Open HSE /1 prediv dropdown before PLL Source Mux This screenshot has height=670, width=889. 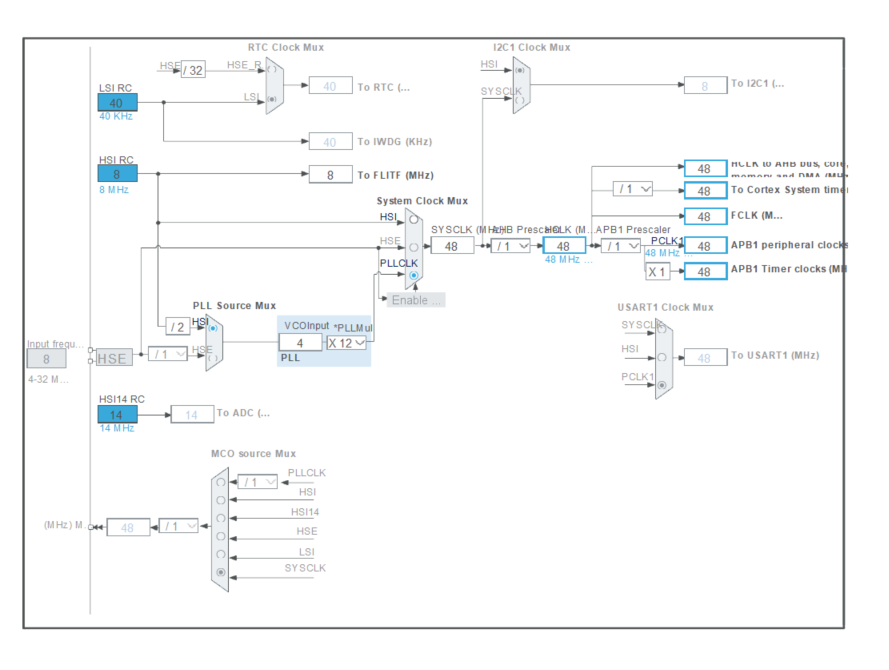[167, 354]
